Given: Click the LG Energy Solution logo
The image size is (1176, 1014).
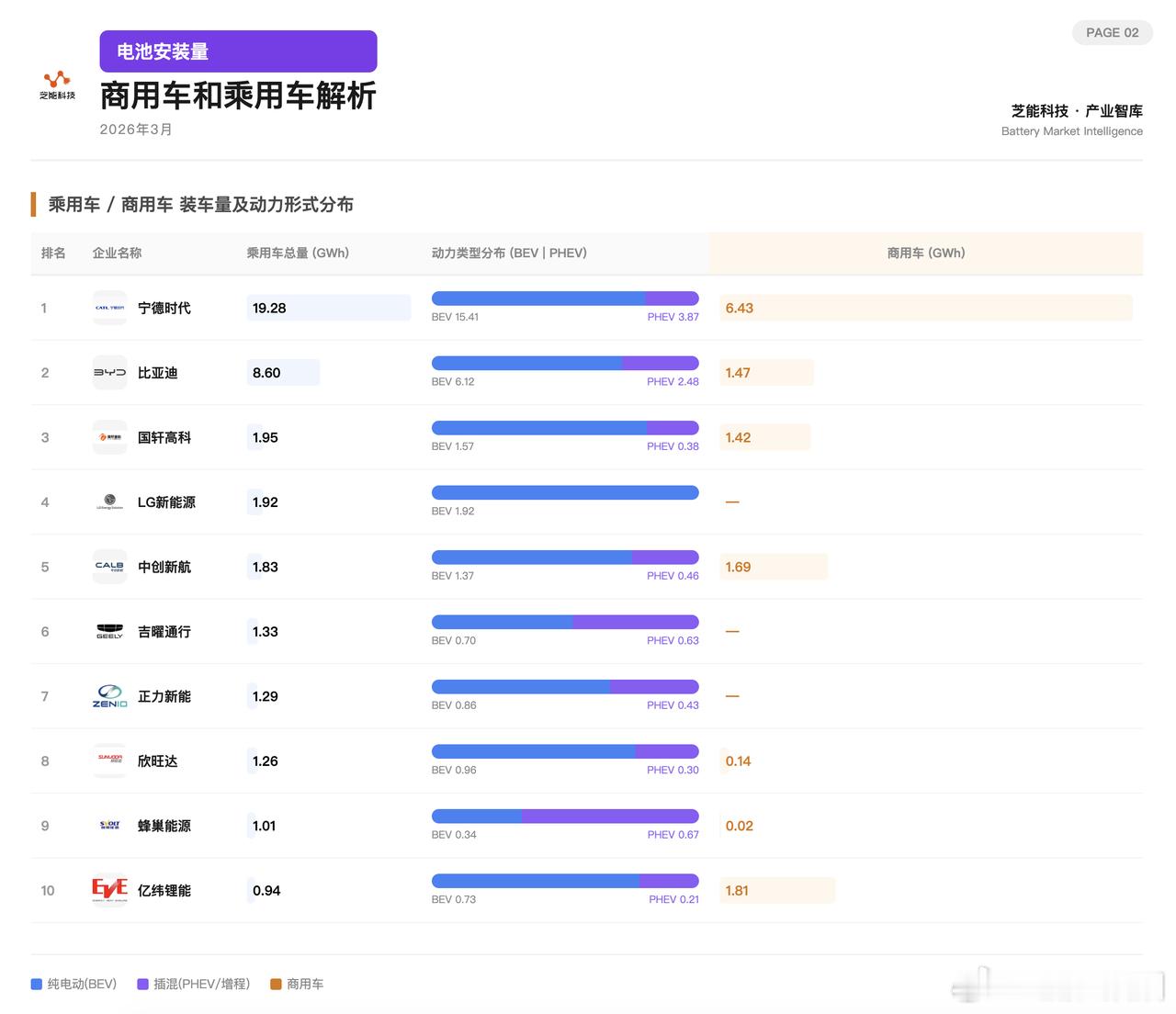Looking at the screenshot, I should [x=109, y=502].
